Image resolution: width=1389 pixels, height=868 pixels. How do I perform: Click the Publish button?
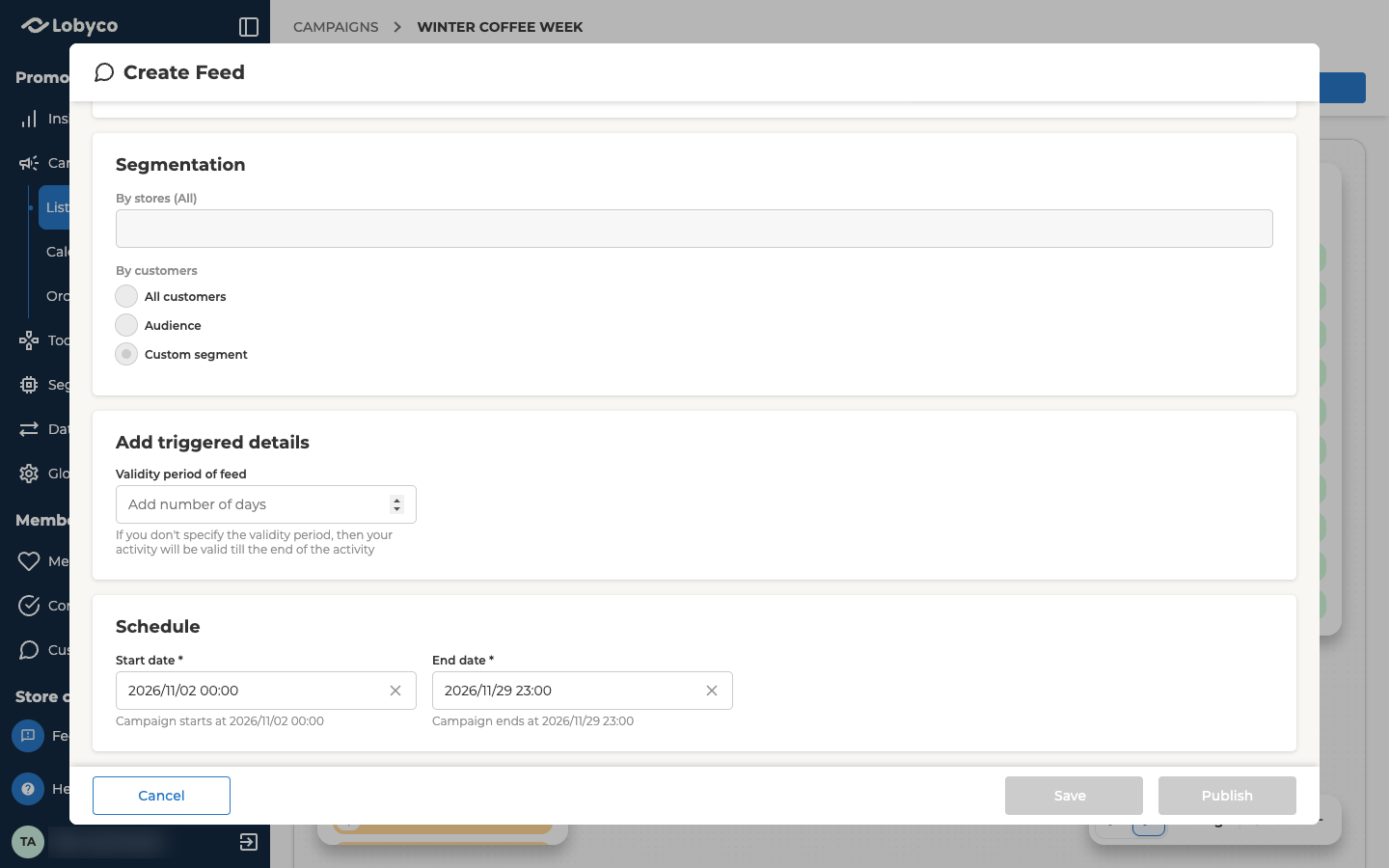[x=1227, y=796]
